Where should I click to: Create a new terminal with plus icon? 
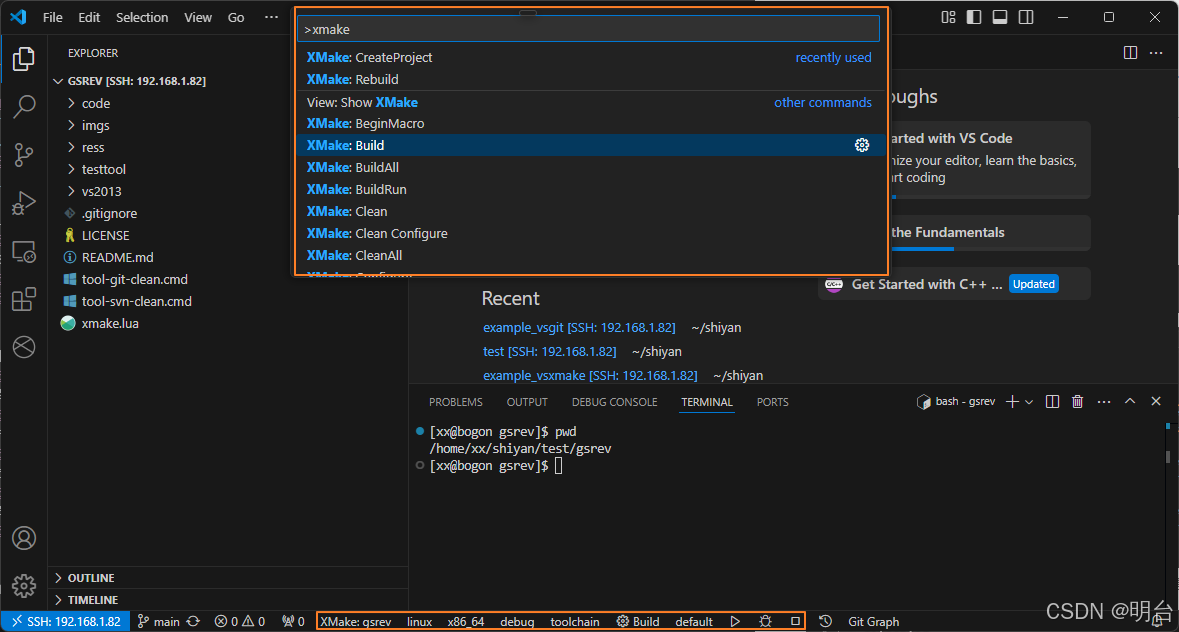tap(1012, 402)
